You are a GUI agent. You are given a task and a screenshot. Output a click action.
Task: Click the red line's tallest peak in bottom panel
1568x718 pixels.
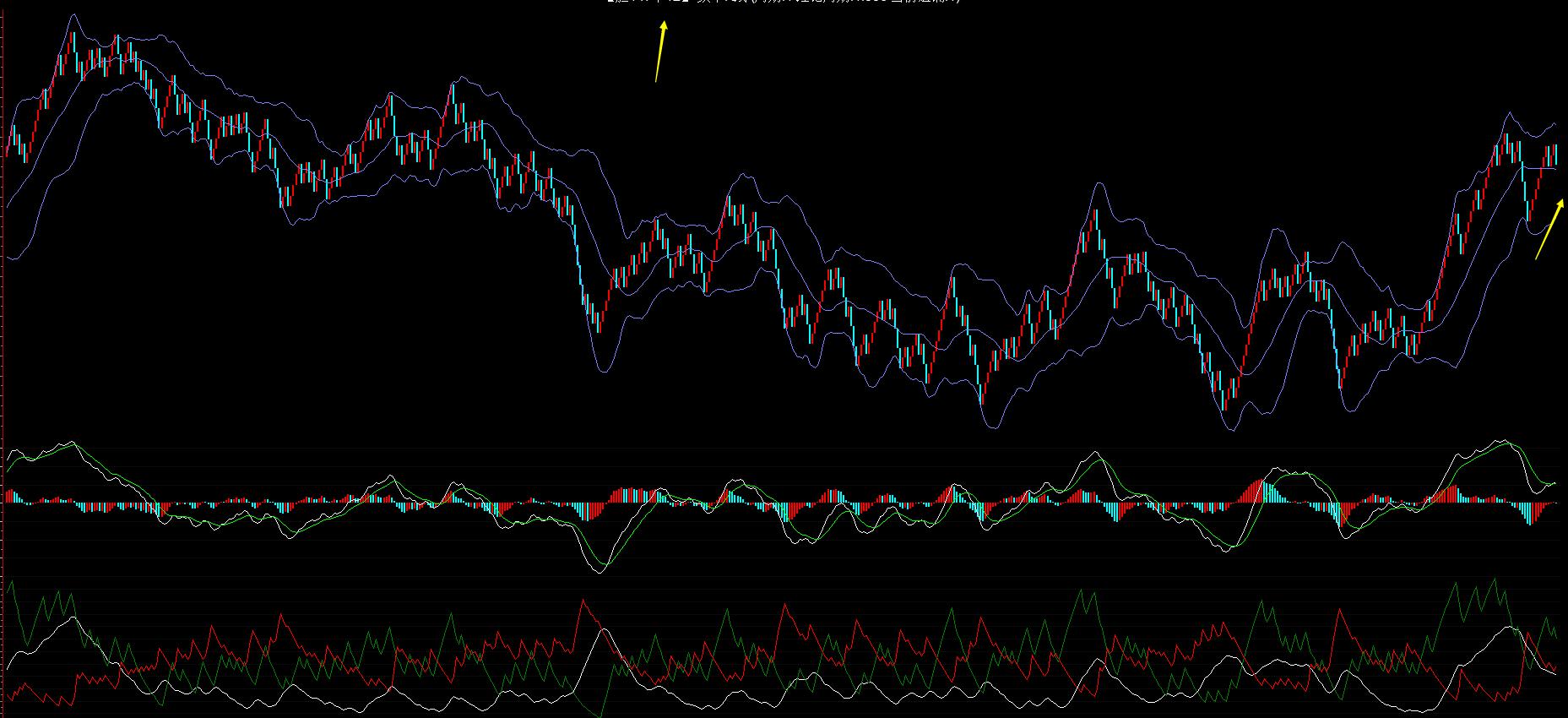[x=583, y=601]
